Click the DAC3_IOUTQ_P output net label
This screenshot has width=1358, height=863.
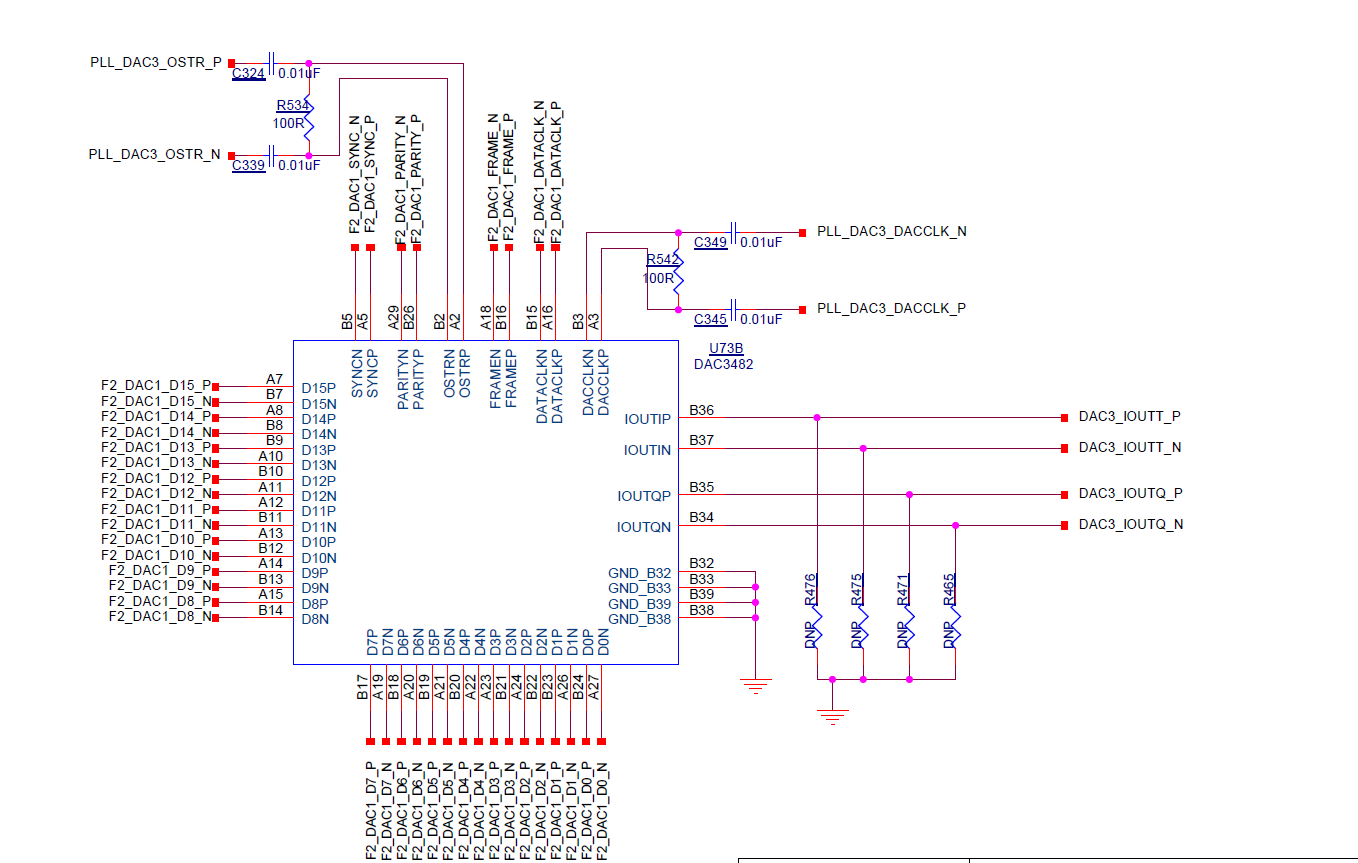click(x=1131, y=493)
